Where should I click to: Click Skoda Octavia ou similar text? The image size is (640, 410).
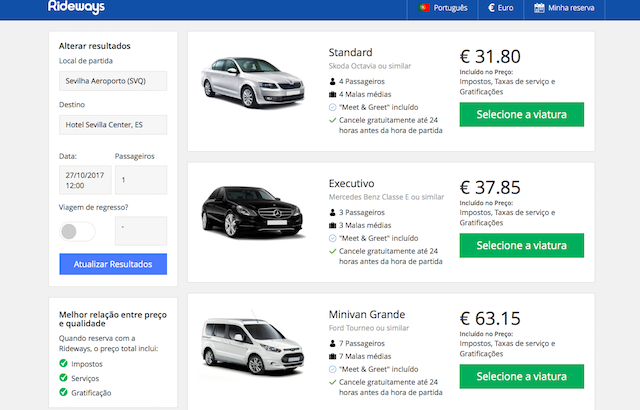[x=370, y=66]
